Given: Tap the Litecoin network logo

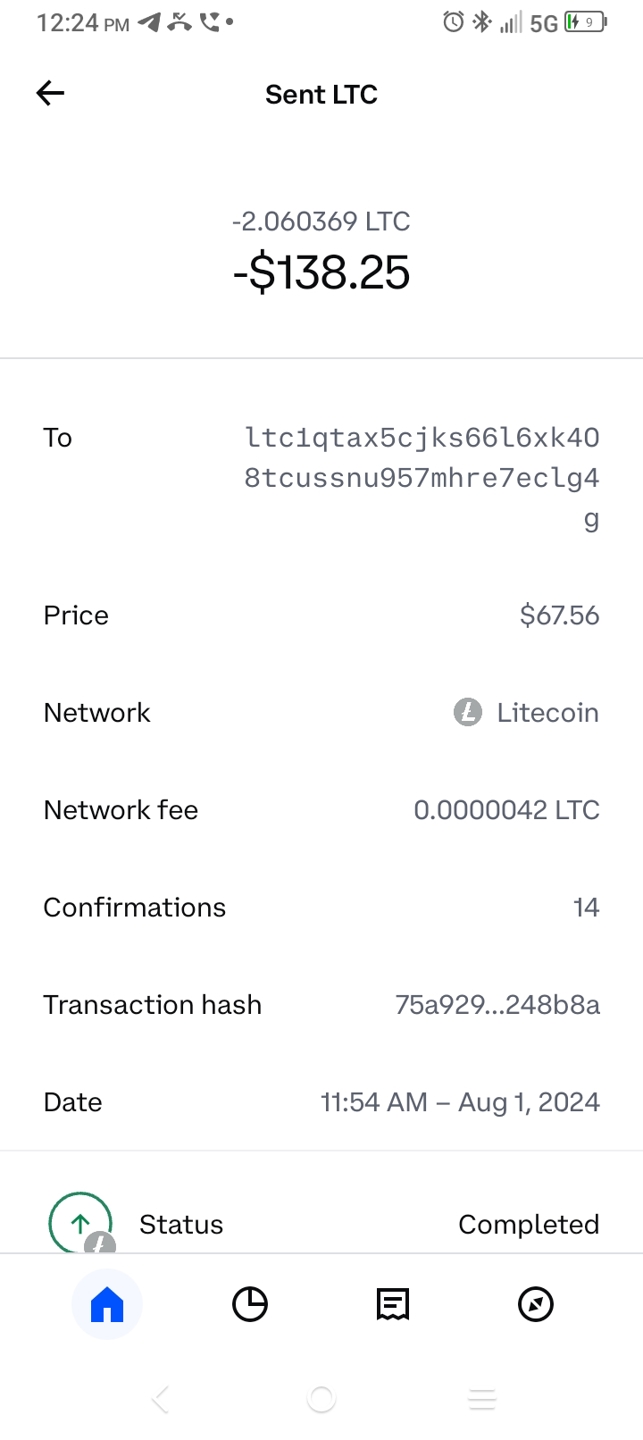Looking at the screenshot, I should pos(467,713).
